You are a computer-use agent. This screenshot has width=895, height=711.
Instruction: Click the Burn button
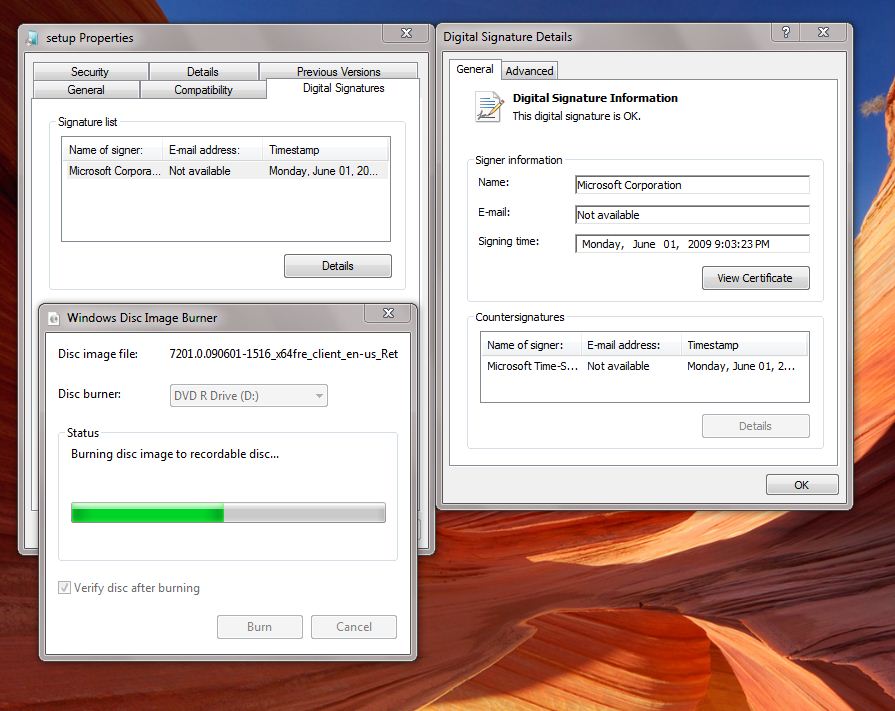260,627
